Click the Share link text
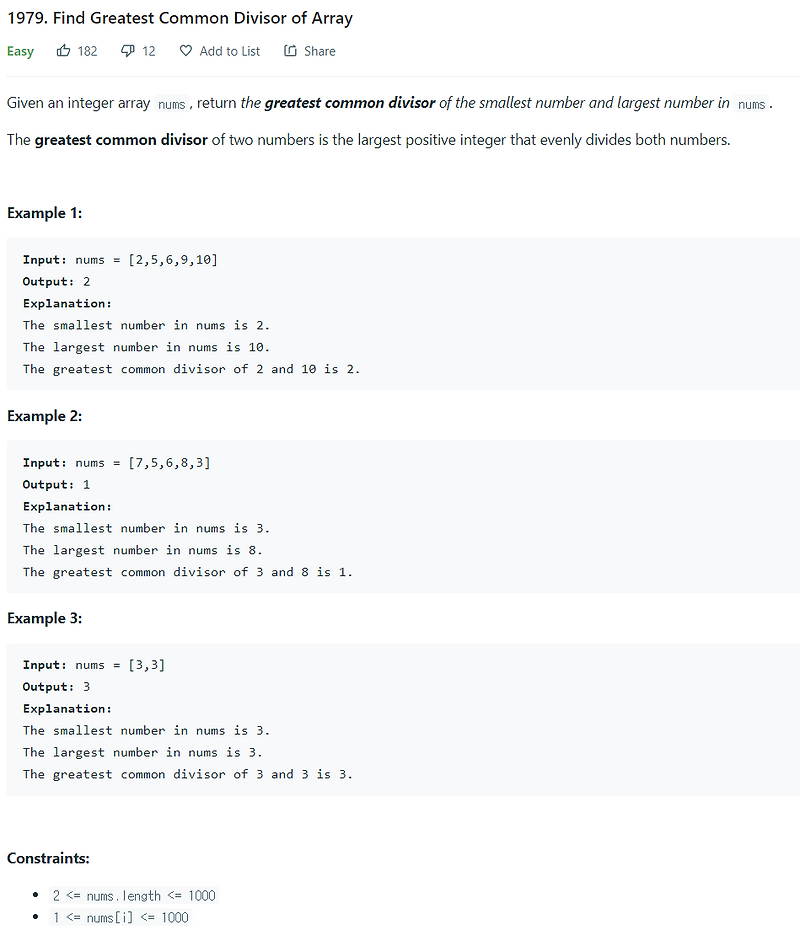Image resolution: width=800 pixels, height=930 pixels. click(318, 51)
